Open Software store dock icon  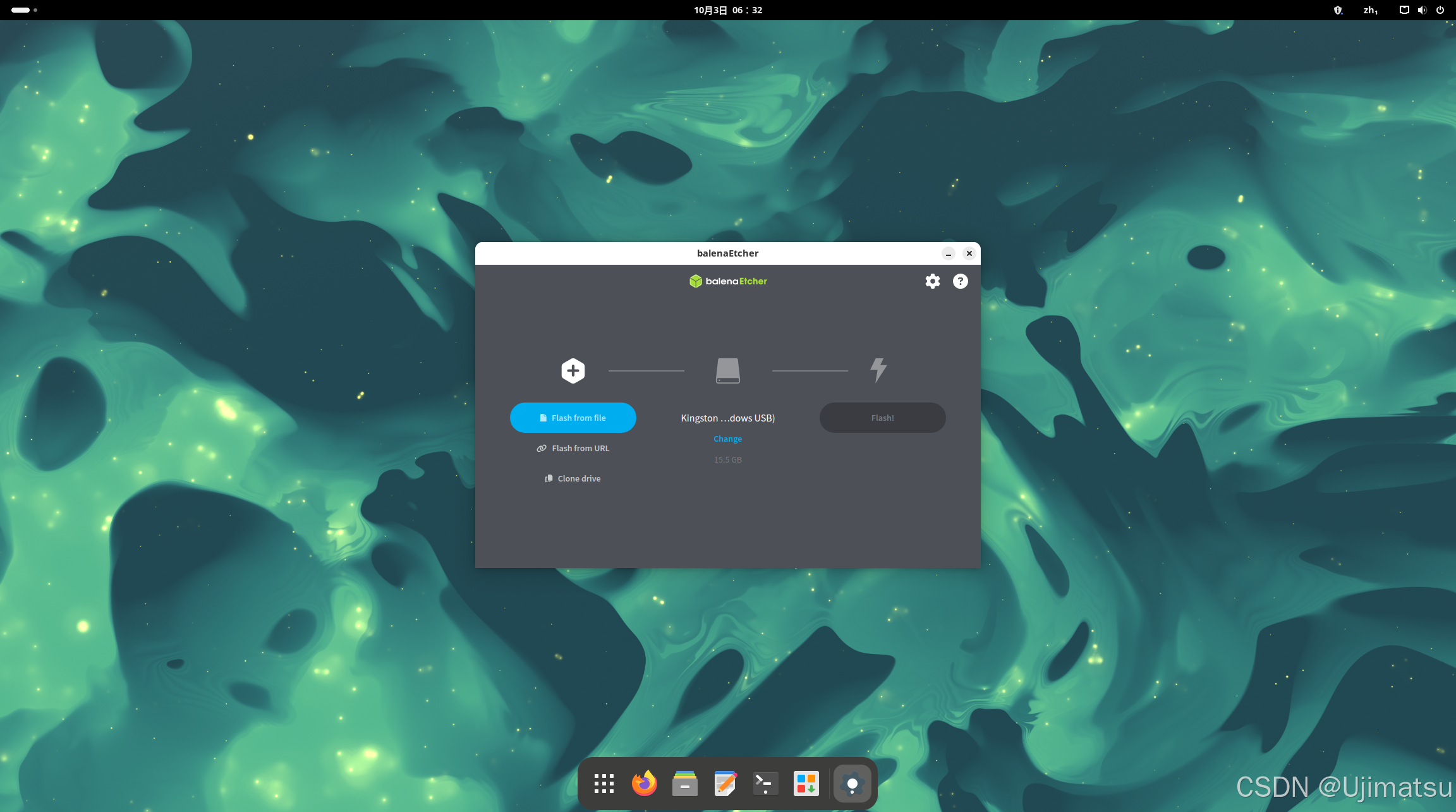point(806,784)
